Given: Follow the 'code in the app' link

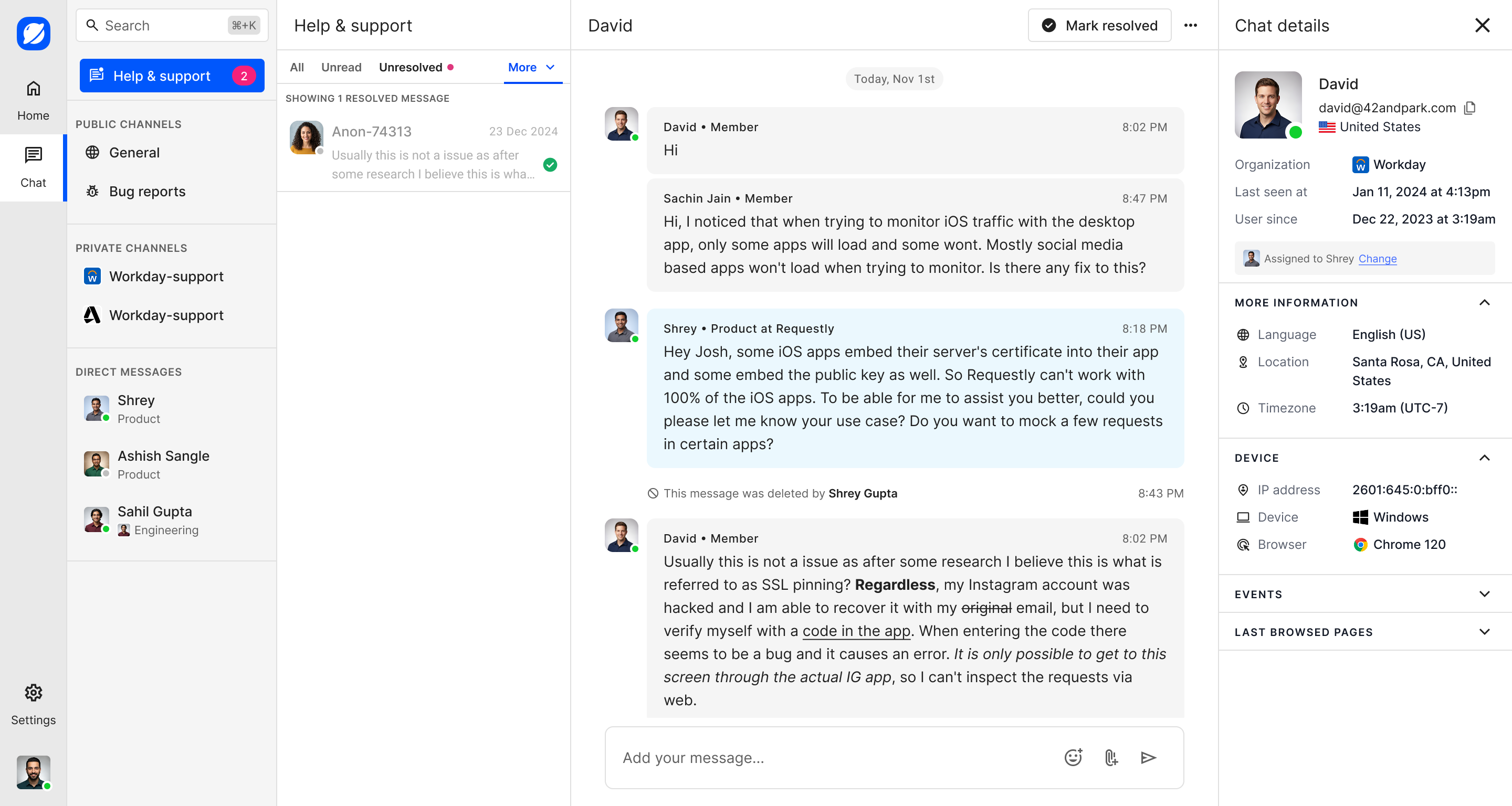Looking at the screenshot, I should [x=856, y=631].
